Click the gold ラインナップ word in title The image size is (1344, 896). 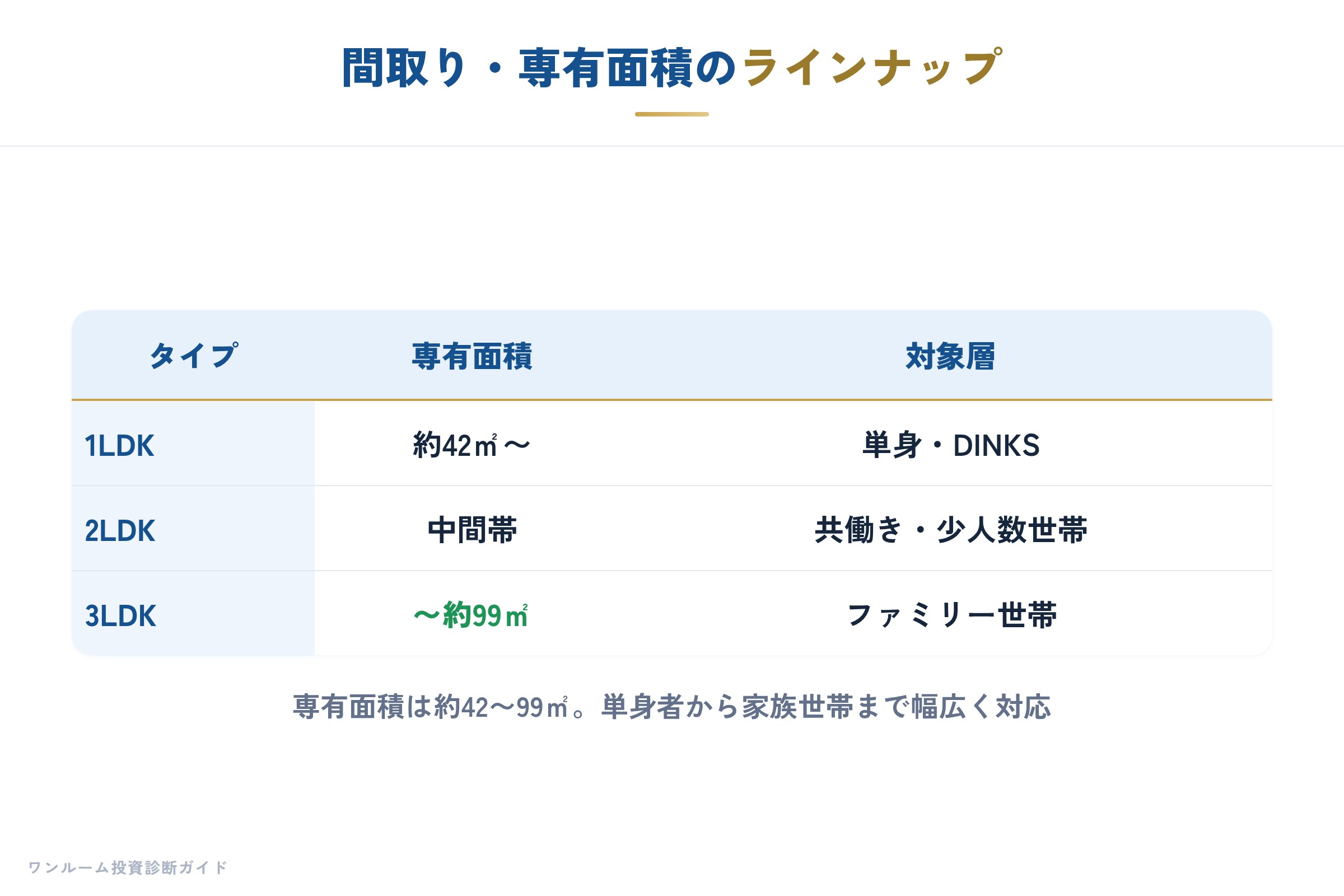click(871, 67)
